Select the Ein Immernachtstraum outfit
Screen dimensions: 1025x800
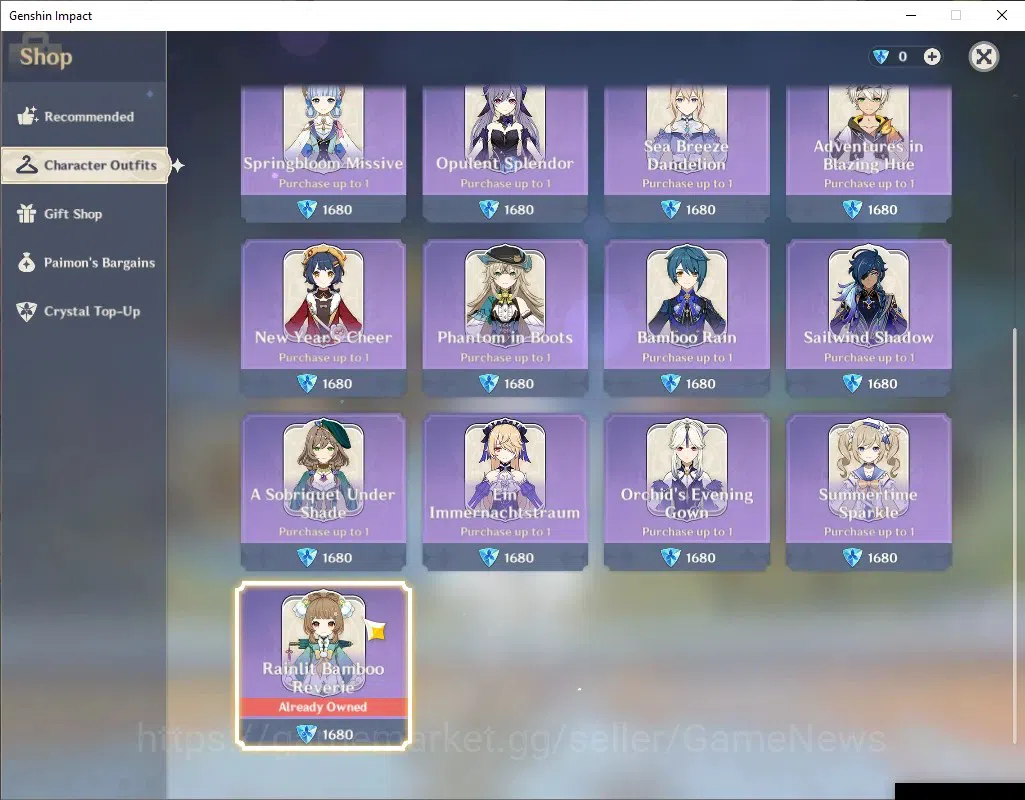pos(505,492)
